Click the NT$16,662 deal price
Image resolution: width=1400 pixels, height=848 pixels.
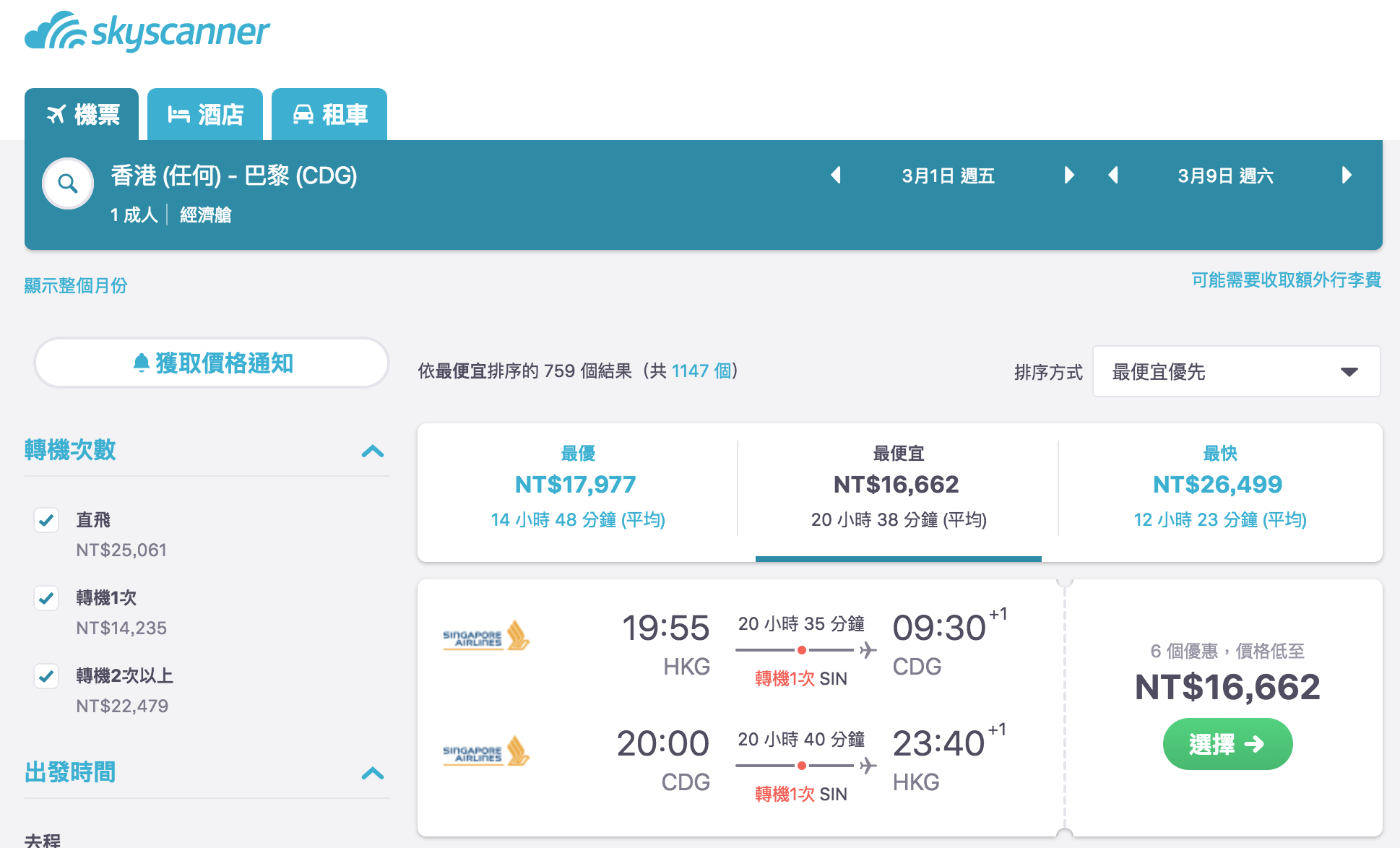point(1227,687)
